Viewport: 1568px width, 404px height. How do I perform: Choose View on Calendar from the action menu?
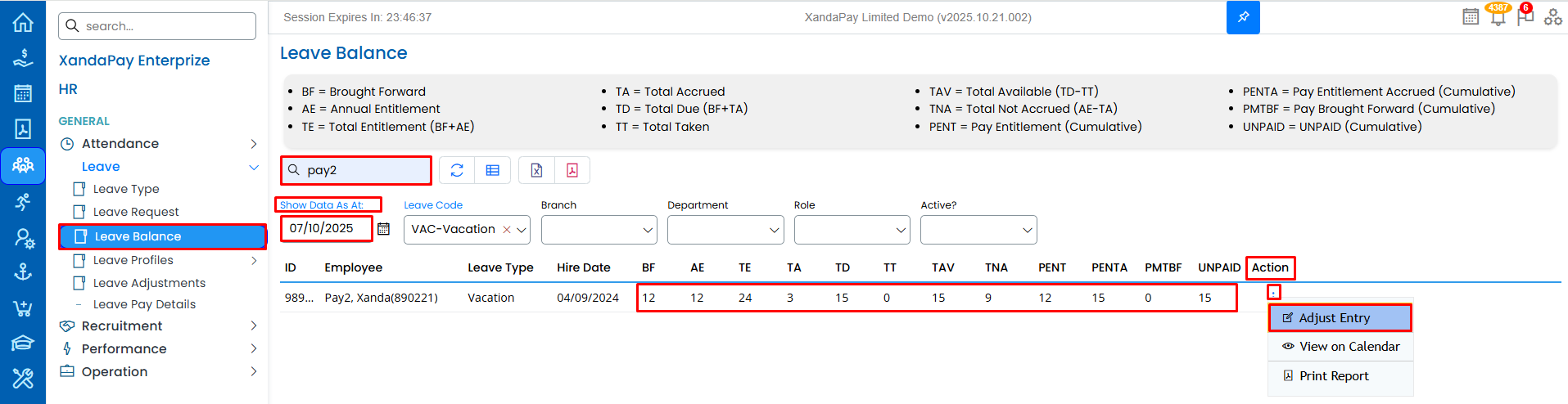point(1340,347)
